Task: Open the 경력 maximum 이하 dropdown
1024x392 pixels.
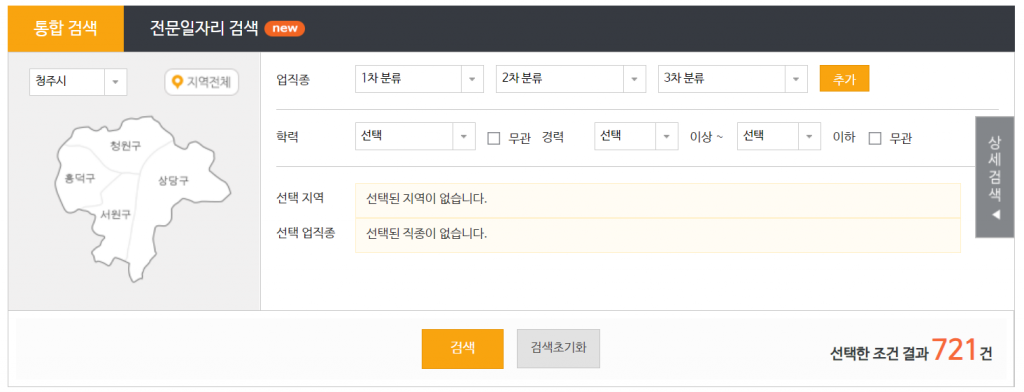Action: point(778,137)
